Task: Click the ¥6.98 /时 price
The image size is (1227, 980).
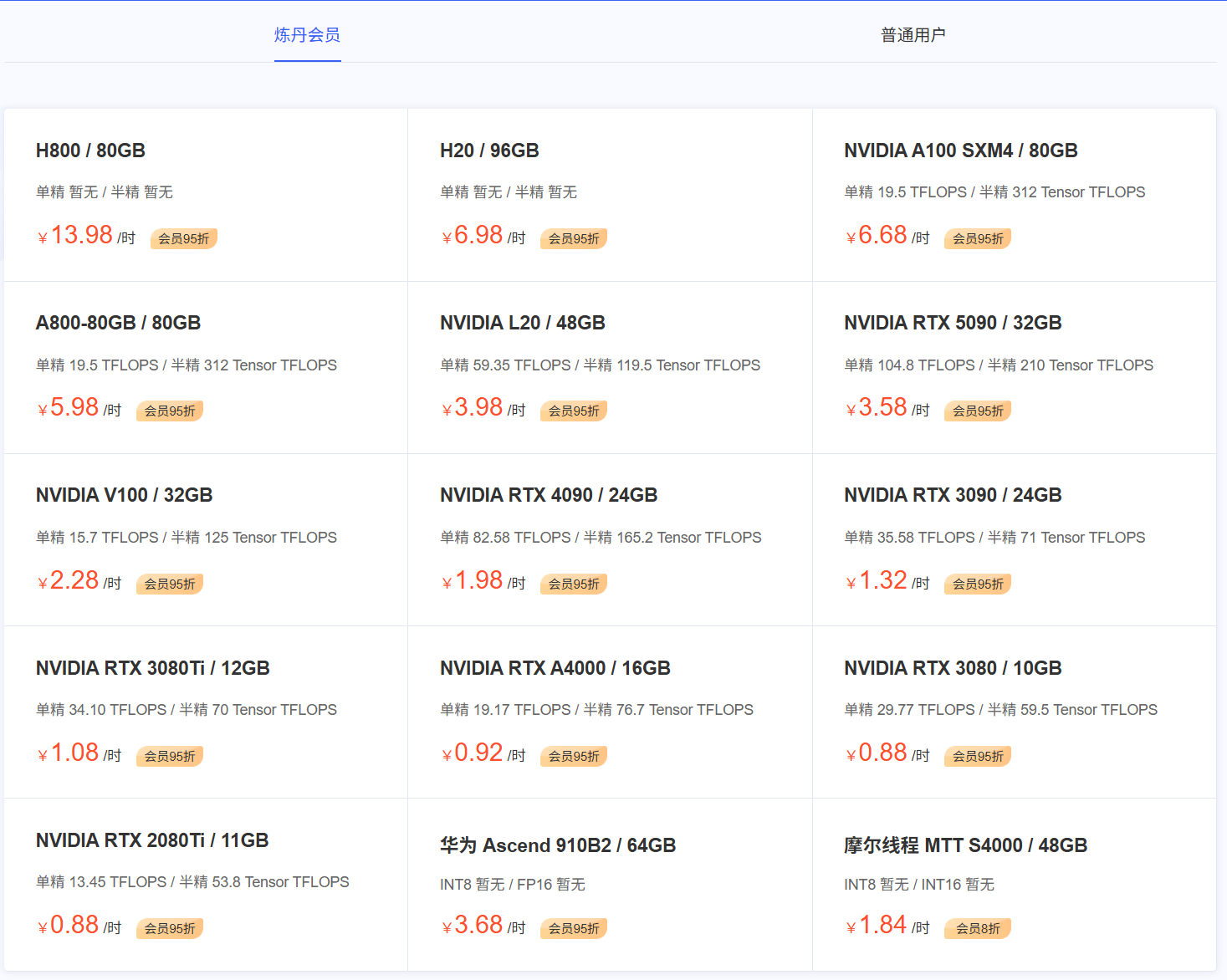Action: click(483, 235)
